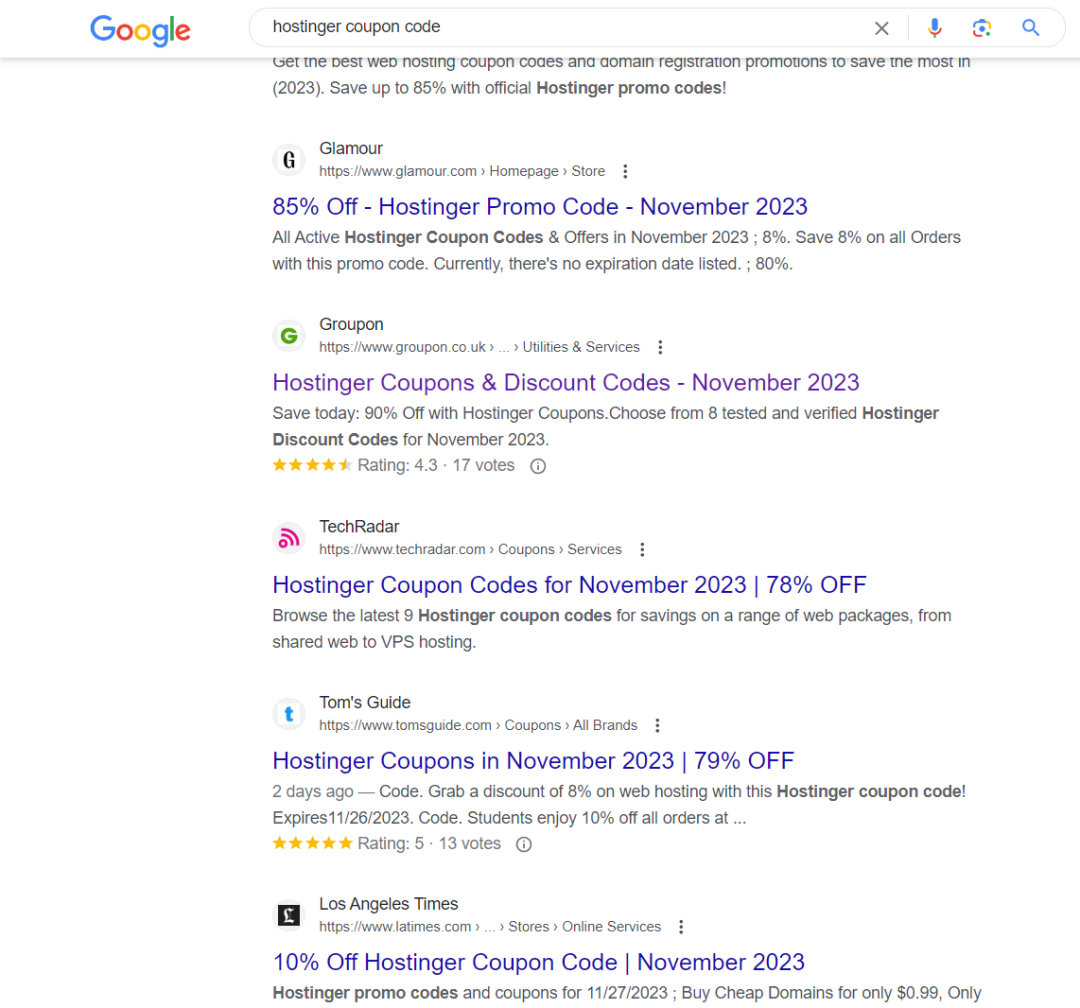This screenshot has width=1080, height=1008.
Task: Click snippet 'Save up to 85% with official Hostinger promo codes!'
Action: [528, 88]
